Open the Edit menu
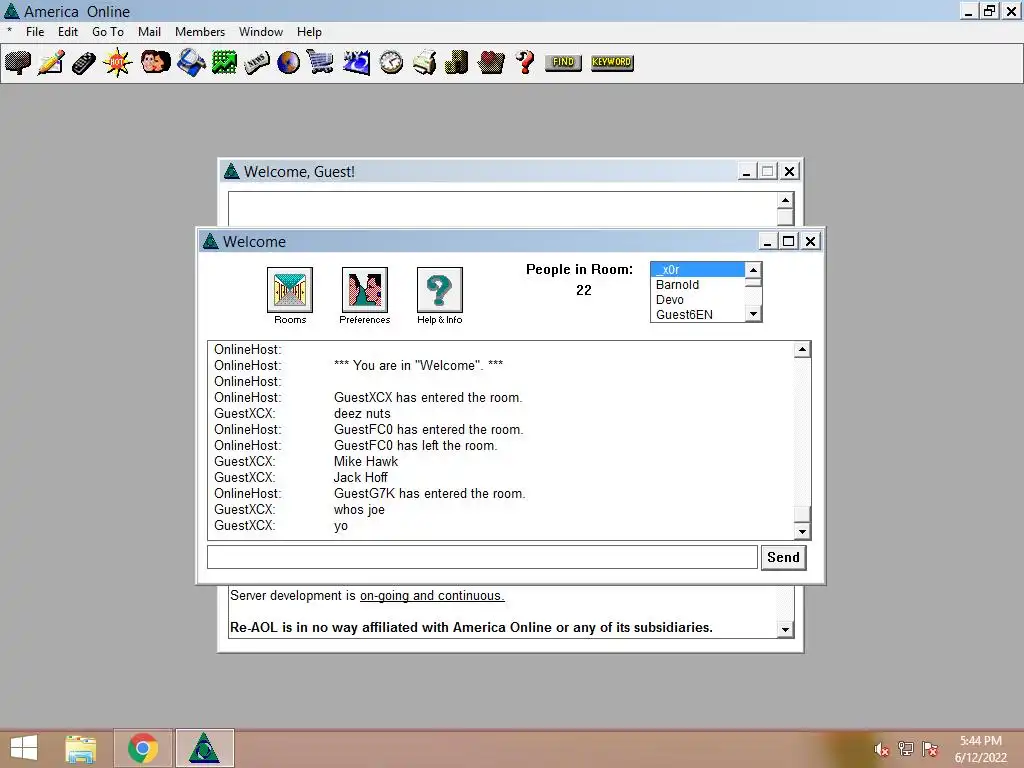The height and width of the screenshot is (768, 1024). (x=68, y=32)
